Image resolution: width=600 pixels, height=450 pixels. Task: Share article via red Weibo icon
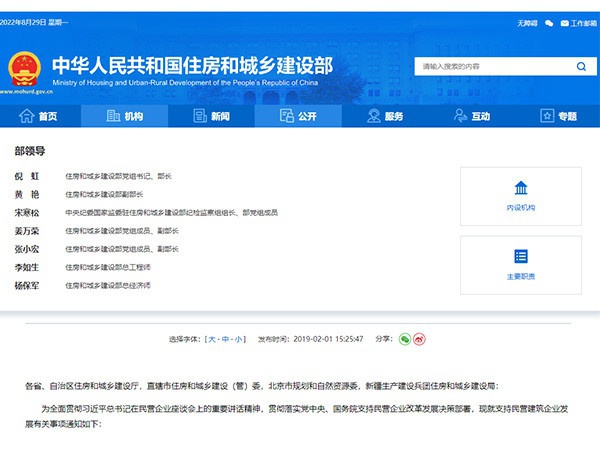point(419,339)
